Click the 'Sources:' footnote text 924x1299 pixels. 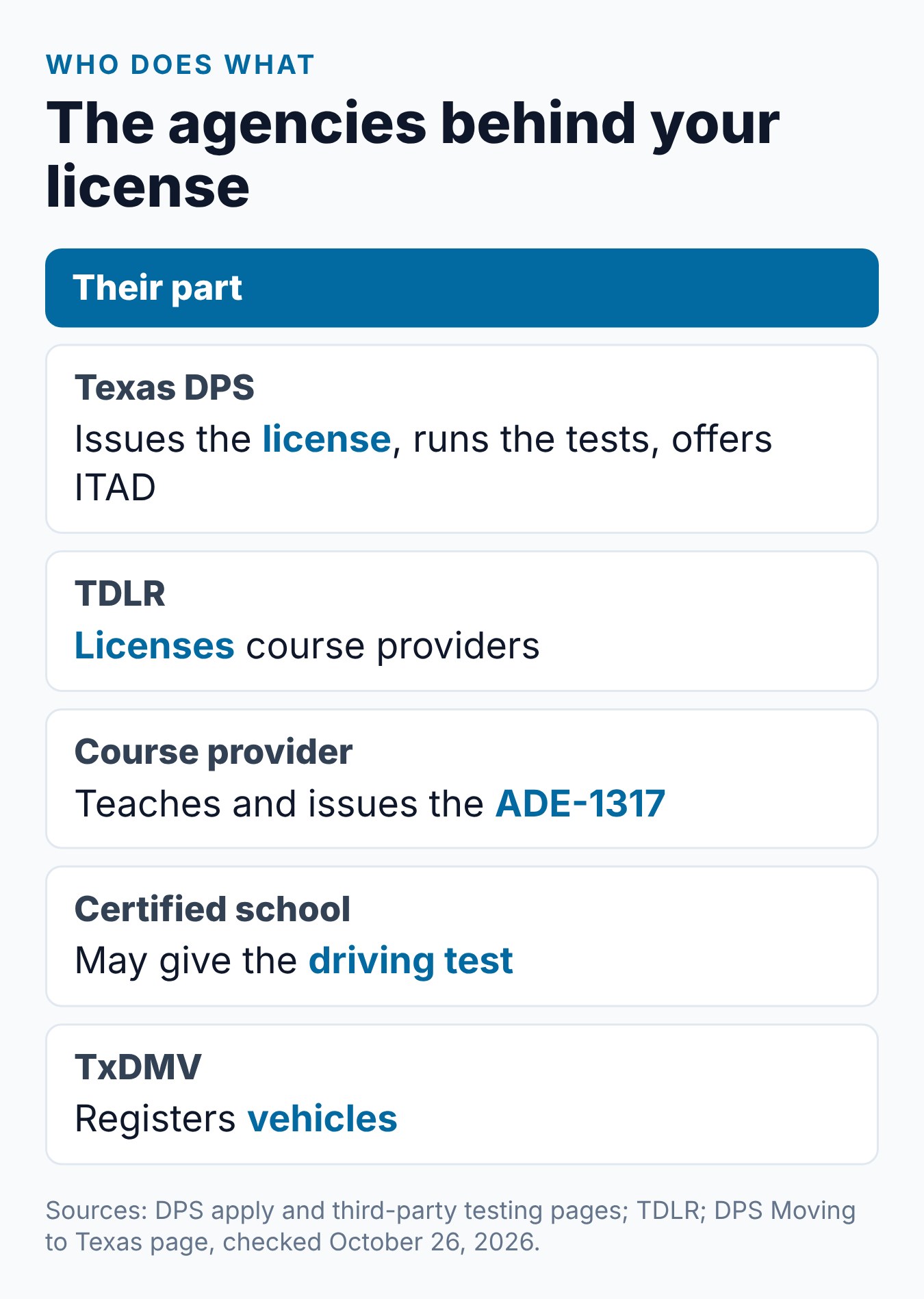[450, 1226]
